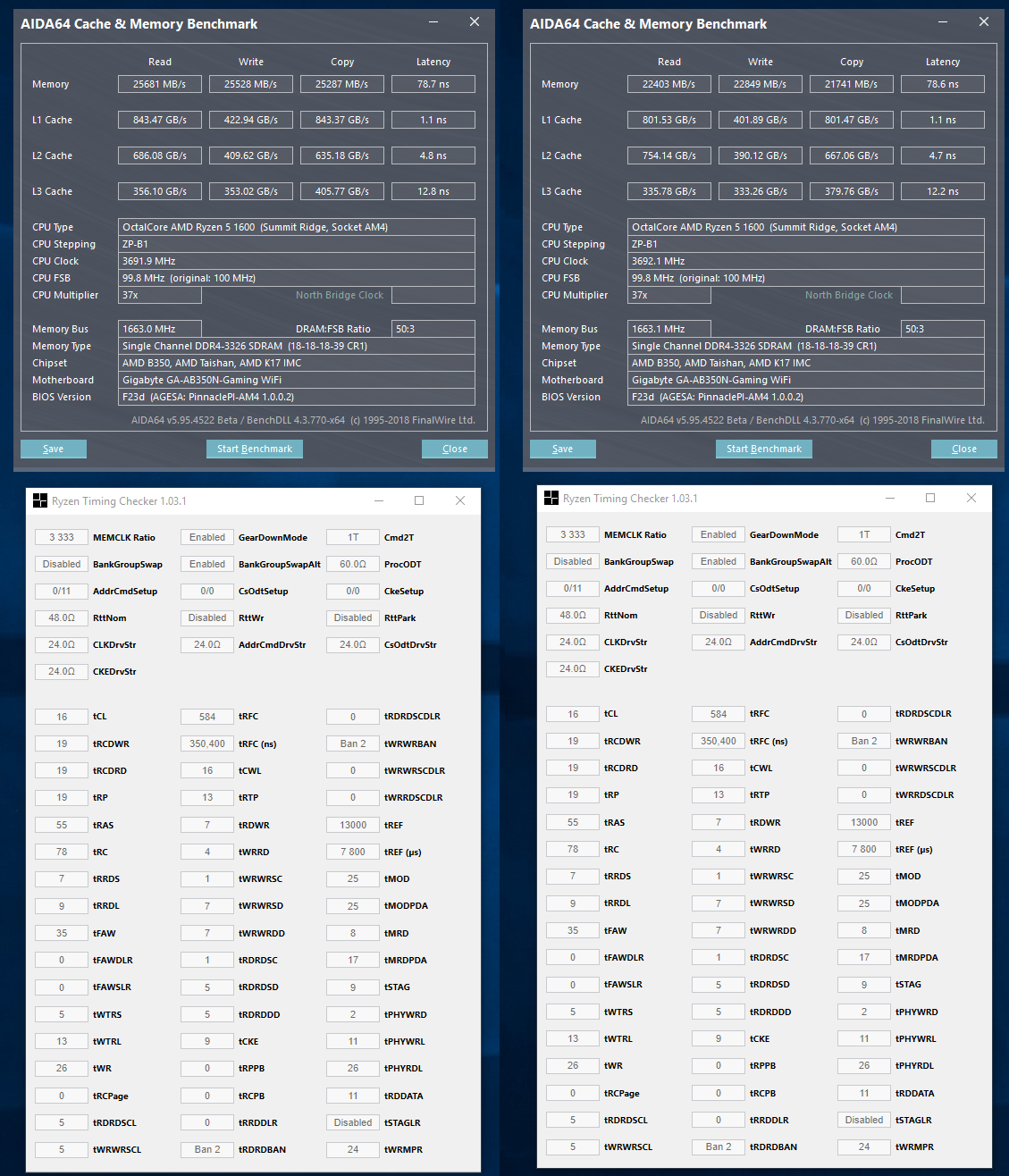This screenshot has height=1176, width=1009.
Task: Click right BIOS Version F23d field
Action: 806,397
